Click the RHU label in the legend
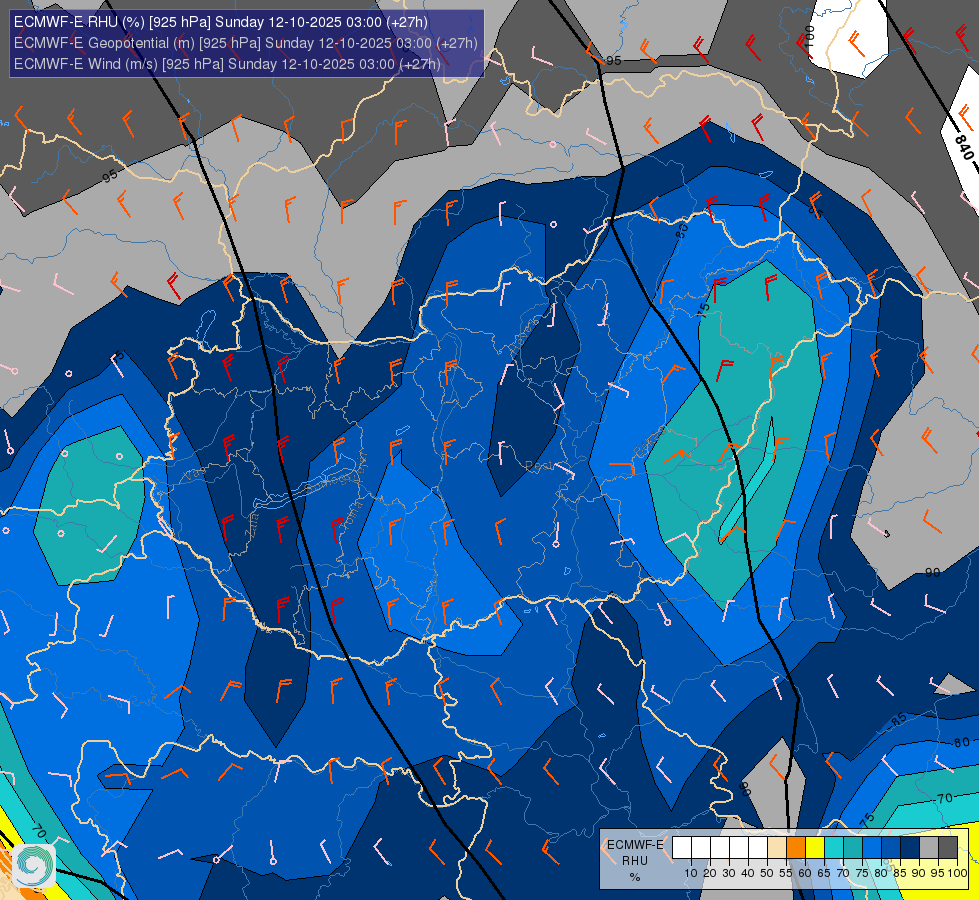Screen dimensions: 979x900 [635, 861]
